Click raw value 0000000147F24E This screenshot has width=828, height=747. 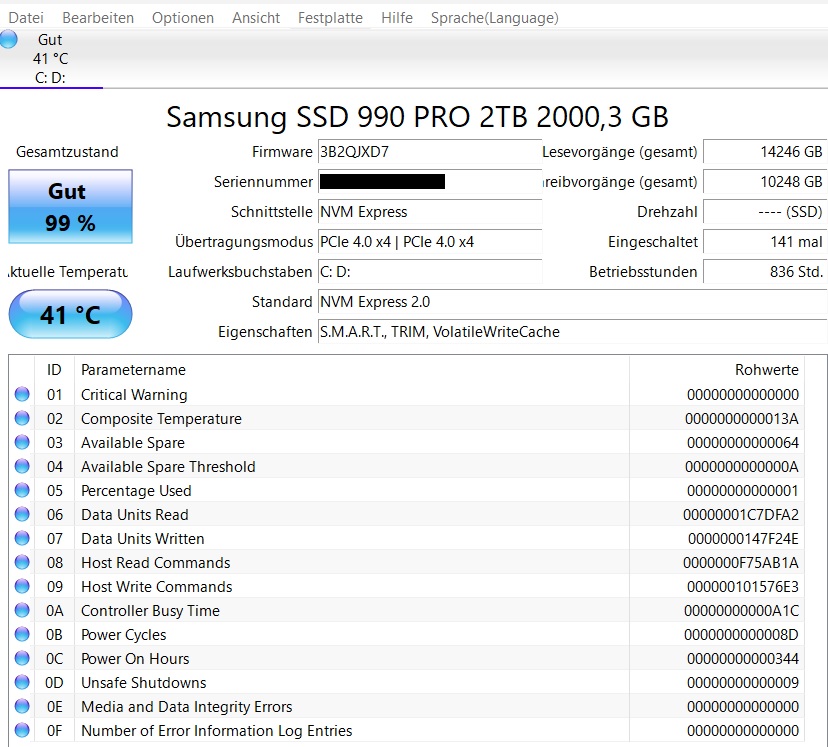tap(743, 538)
